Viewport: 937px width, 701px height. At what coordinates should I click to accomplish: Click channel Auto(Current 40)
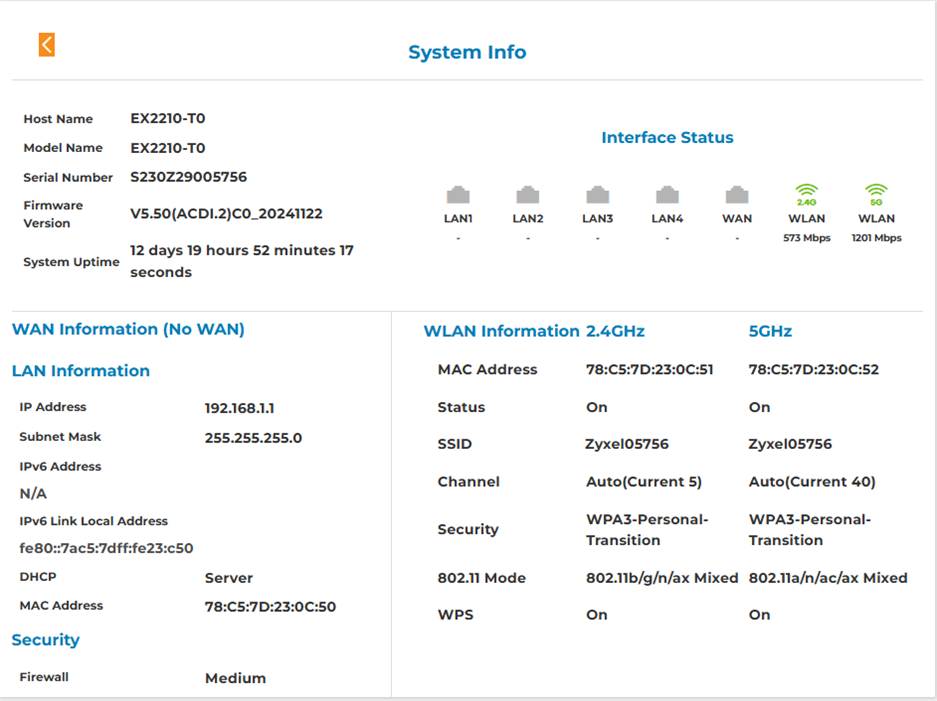(812, 482)
